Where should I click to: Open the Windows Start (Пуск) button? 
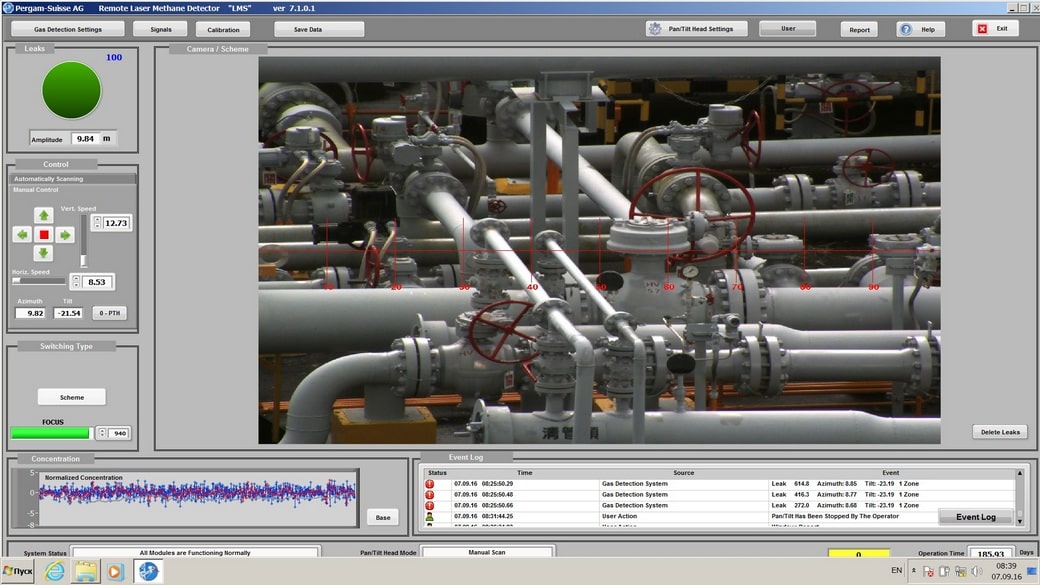tap(18, 570)
